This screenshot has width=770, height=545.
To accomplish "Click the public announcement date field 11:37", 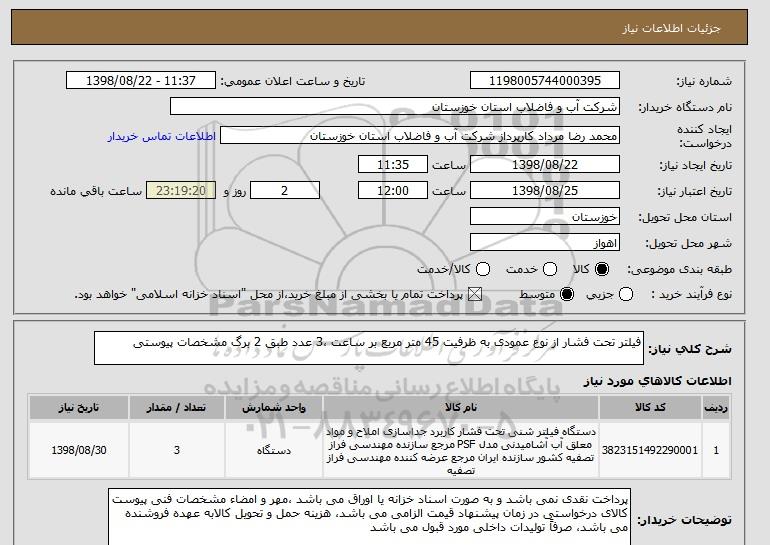I will tap(141, 80).
